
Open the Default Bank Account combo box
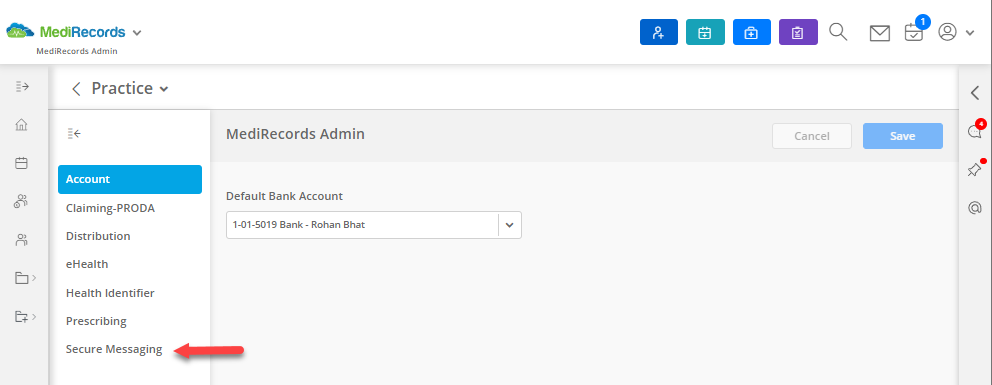point(373,224)
